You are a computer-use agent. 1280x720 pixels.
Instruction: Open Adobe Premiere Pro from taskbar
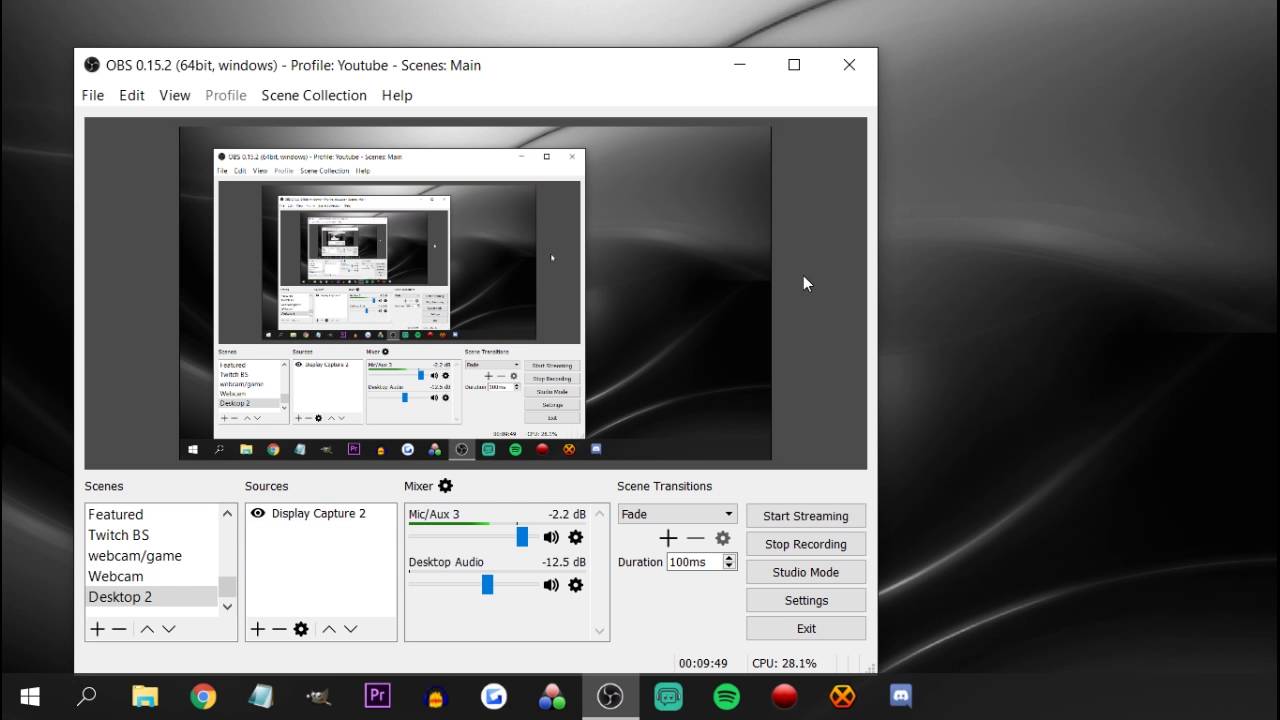pyautogui.click(x=377, y=696)
